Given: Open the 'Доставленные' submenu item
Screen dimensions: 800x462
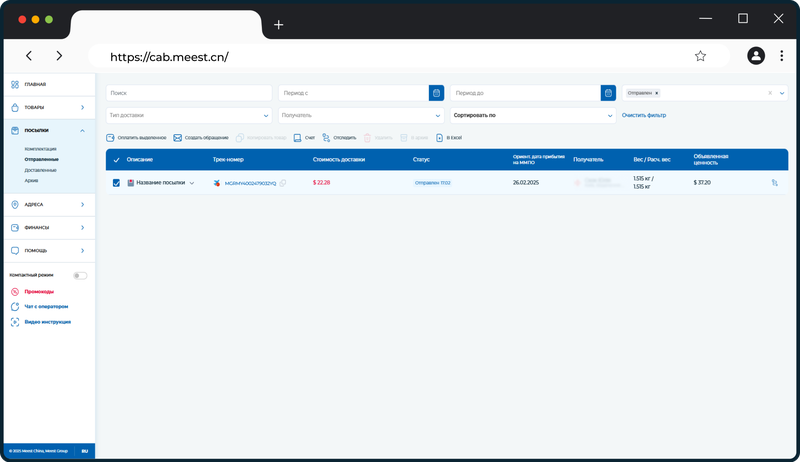Looking at the screenshot, I should tap(40, 170).
